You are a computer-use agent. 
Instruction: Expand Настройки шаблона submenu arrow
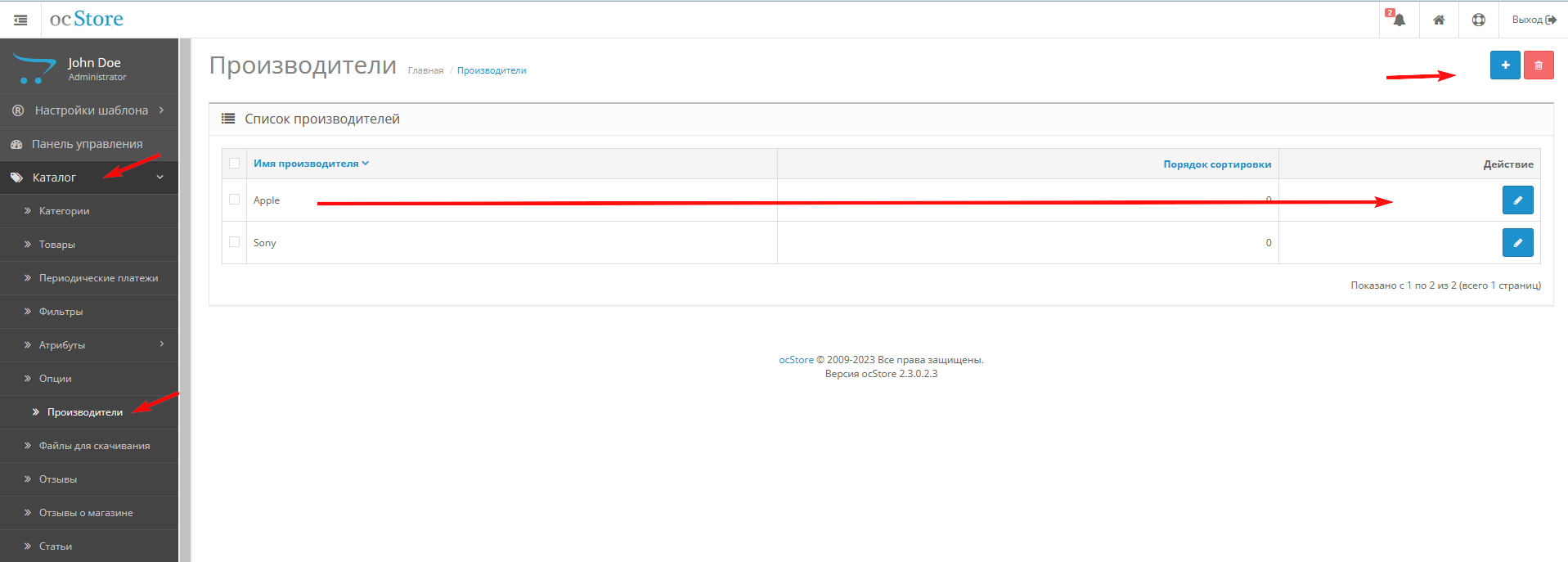click(162, 110)
